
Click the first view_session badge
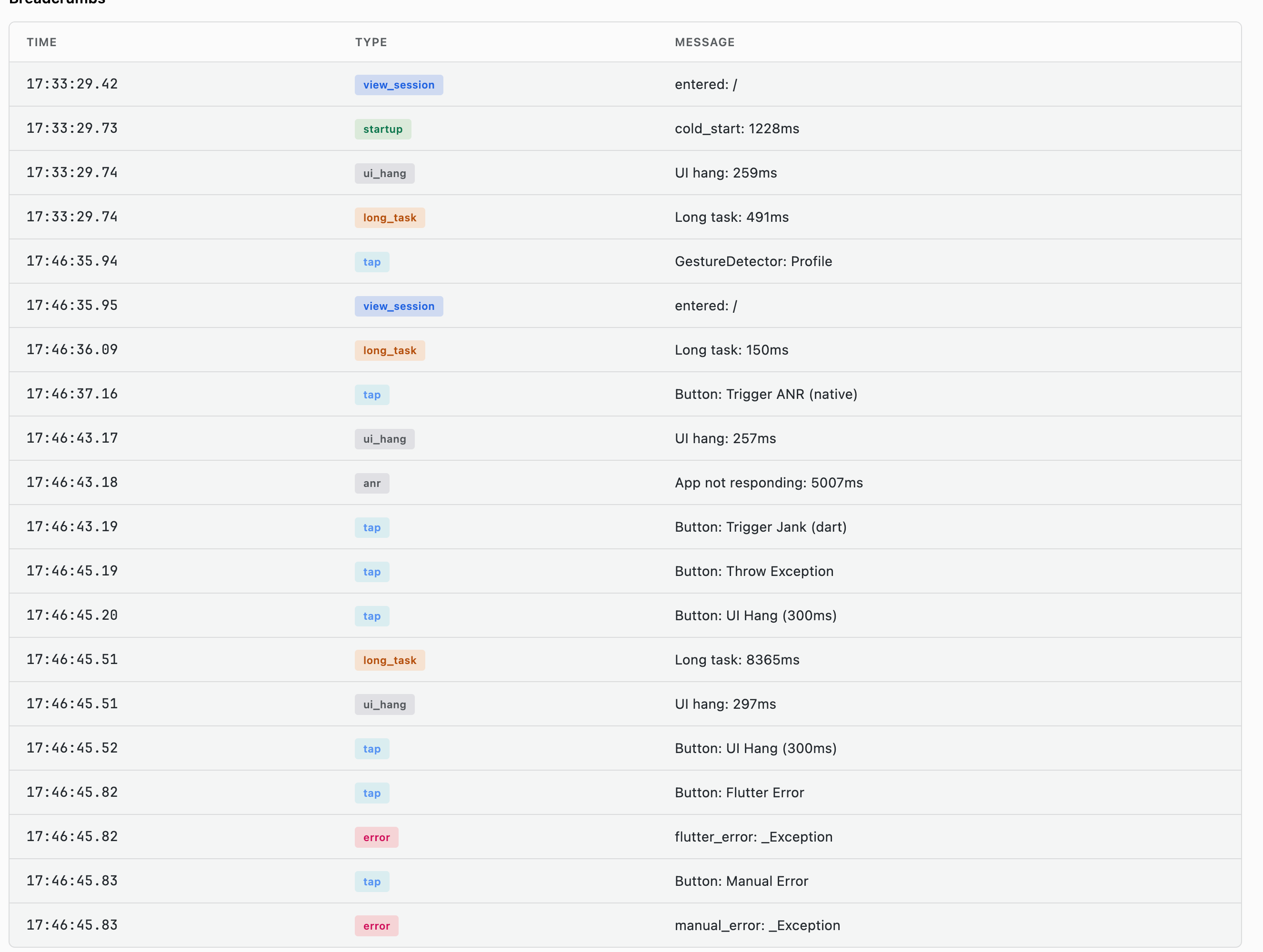click(x=399, y=84)
